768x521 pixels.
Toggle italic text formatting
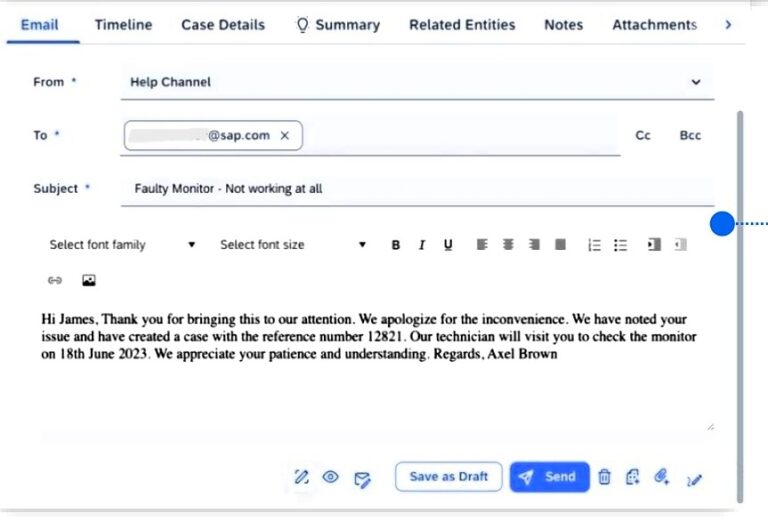pos(422,245)
